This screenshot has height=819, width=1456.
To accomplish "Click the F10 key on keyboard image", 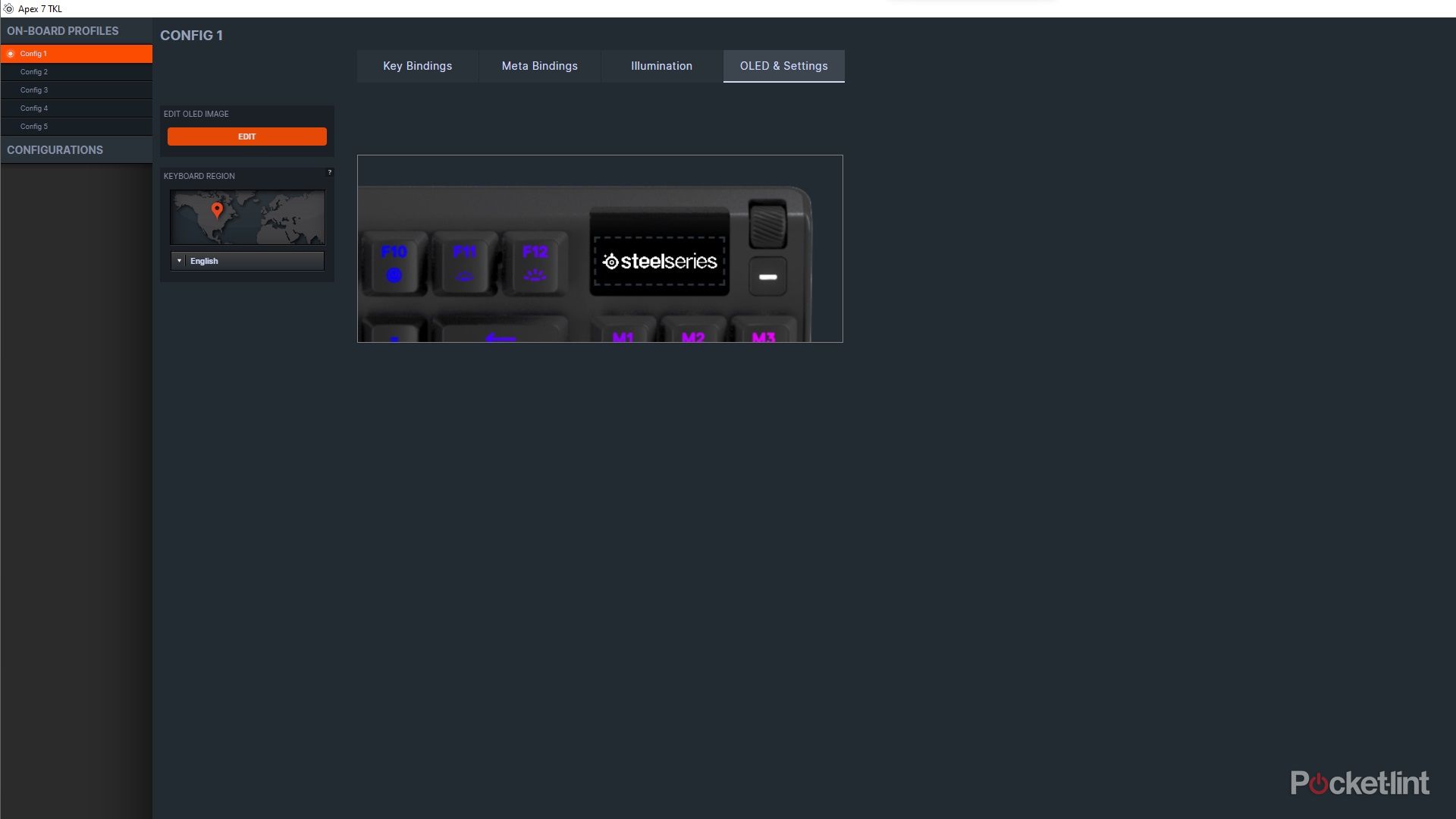I will tap(394, 262).
